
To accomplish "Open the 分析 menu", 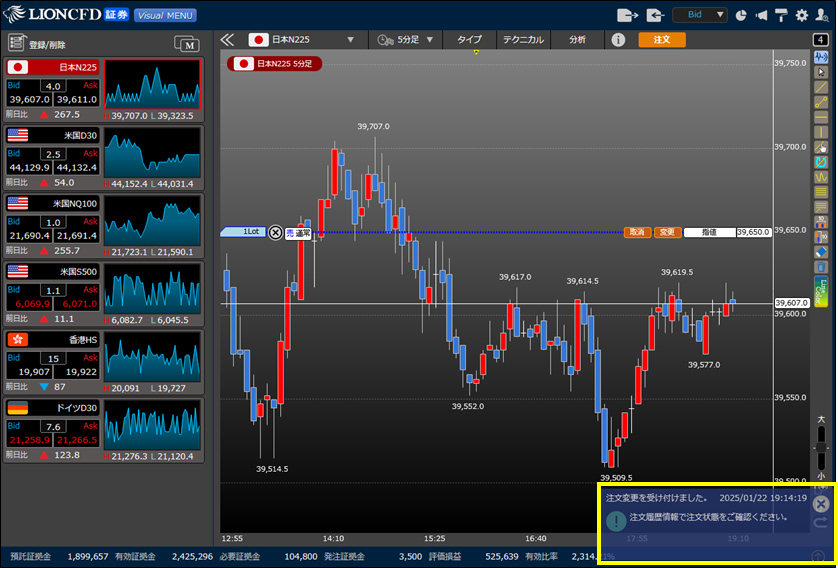I will [x=577, y=40].
